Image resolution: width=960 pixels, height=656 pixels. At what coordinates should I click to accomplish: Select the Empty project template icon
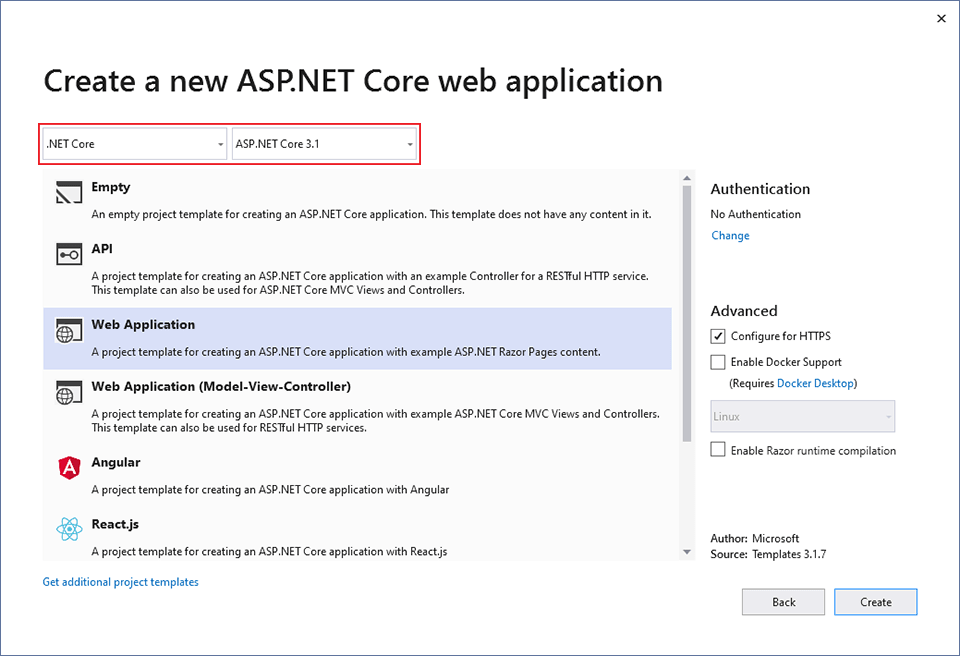coord(68,192)
